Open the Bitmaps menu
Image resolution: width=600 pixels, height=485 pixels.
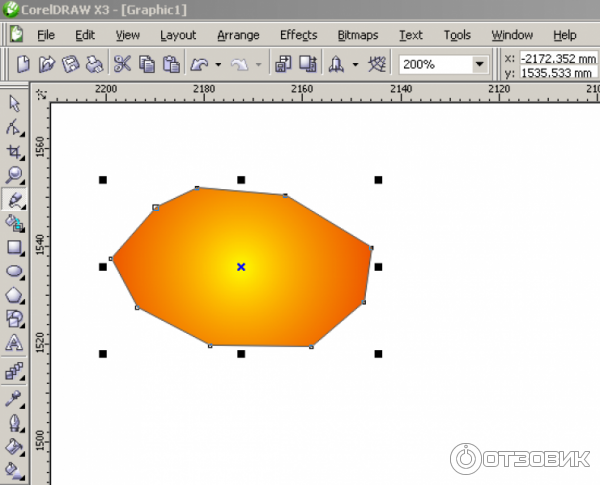[x=357, y=35]
